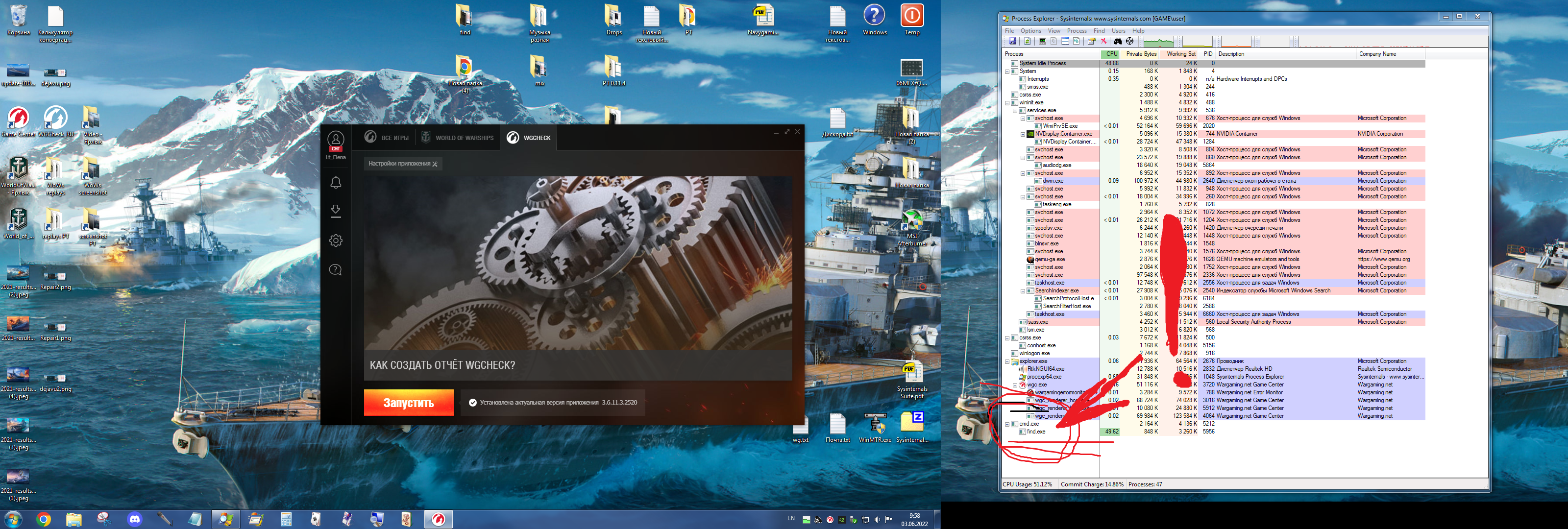The height and width of the screenshot is (529, 1568).
Task: Click the orange Запустить button
Action: (x=409, y=402)
